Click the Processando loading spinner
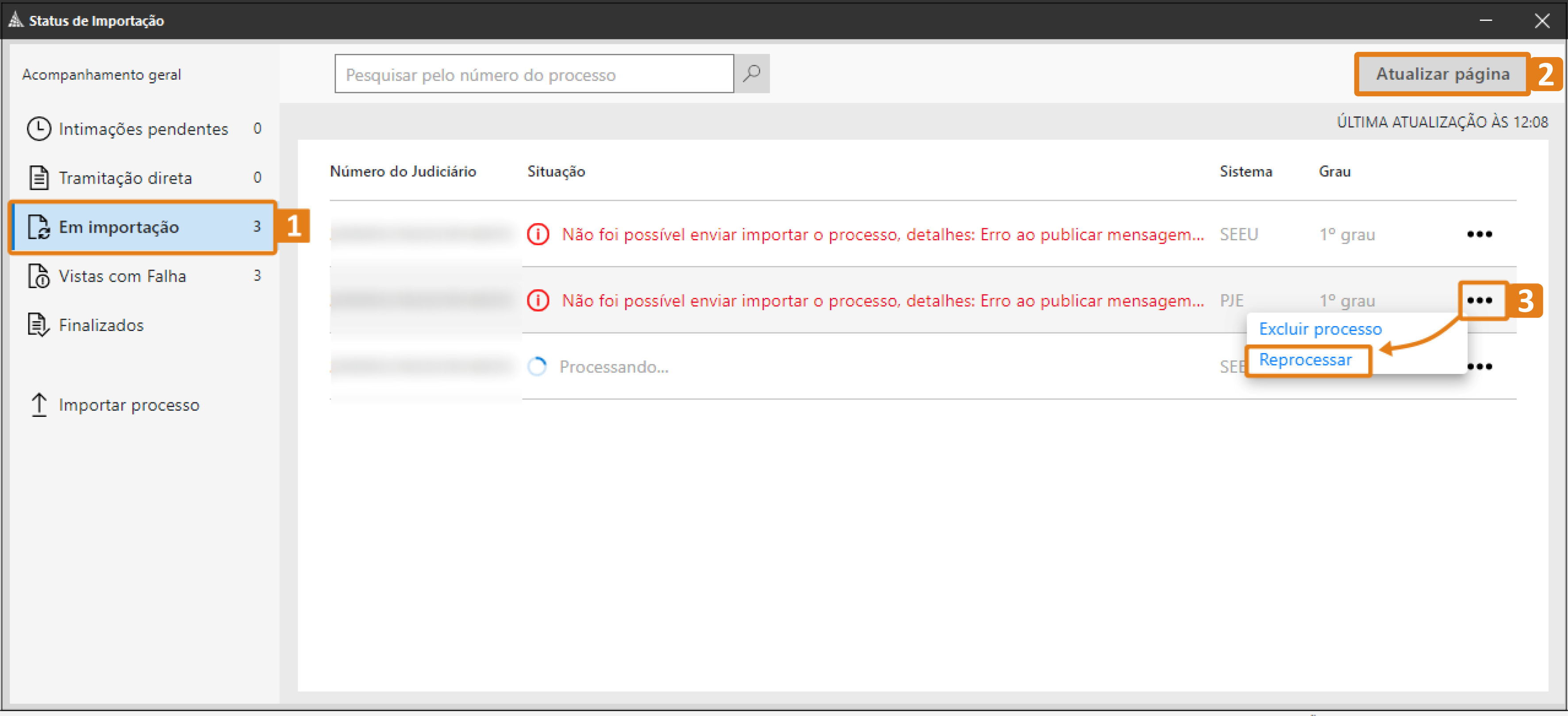 point(536,366)
